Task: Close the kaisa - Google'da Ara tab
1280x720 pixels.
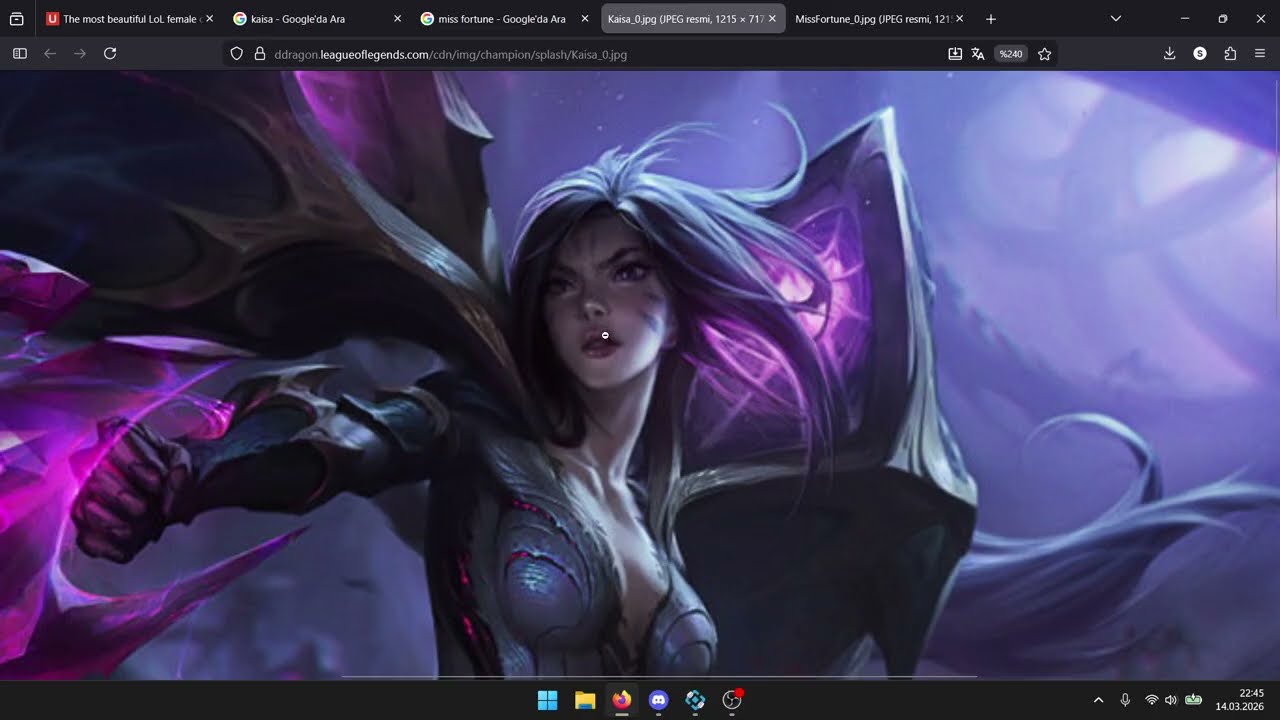Action: [x=397, y=19]
